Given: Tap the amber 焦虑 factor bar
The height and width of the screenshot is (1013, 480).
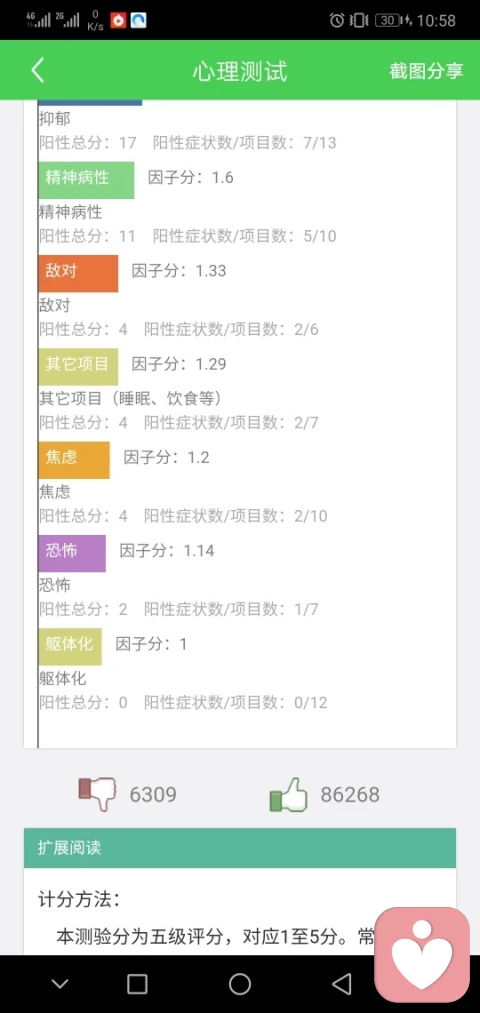Looking at the screenshot, I should tap(74, 460).
